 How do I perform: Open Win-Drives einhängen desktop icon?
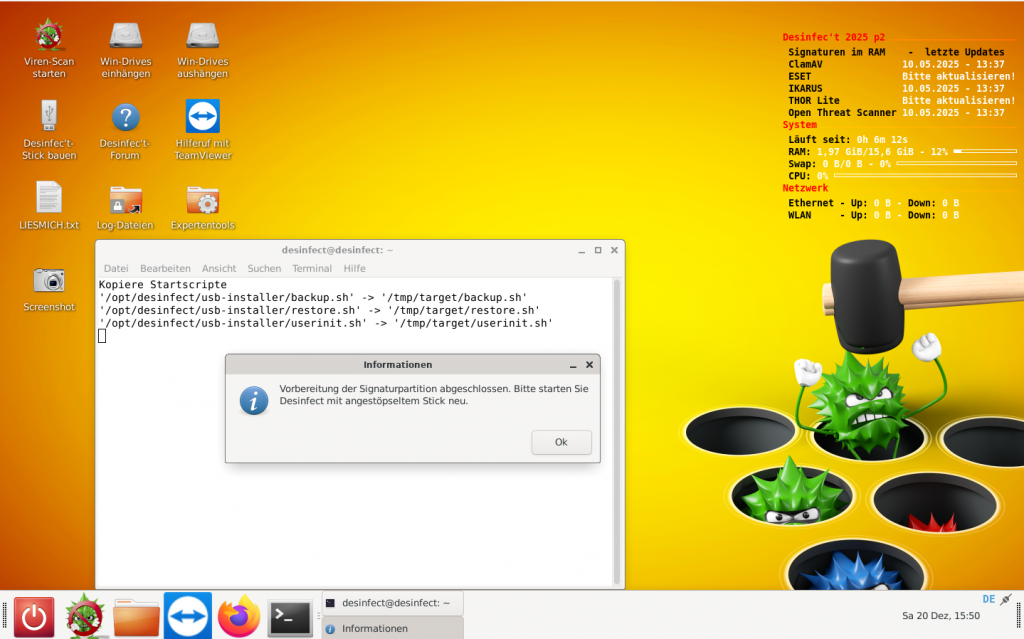pos(125,38)
